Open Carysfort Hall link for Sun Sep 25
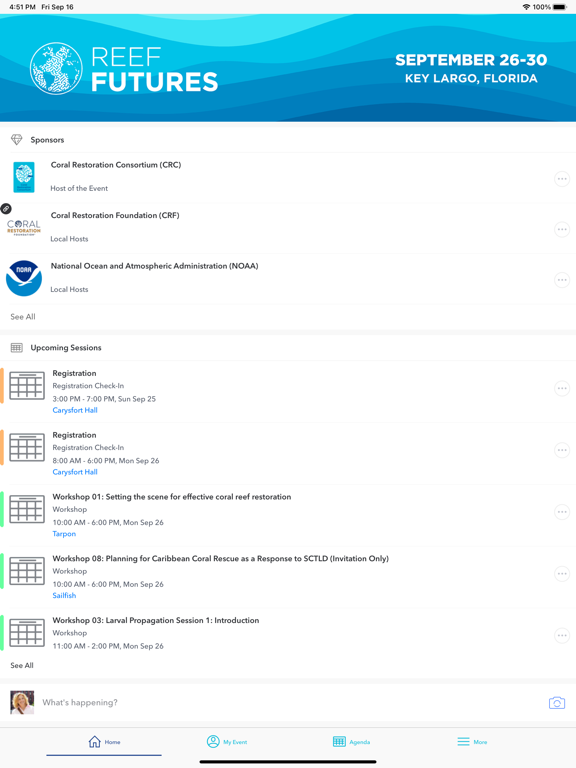This screenshot has width=576, height=768. (x=75, y=410)
